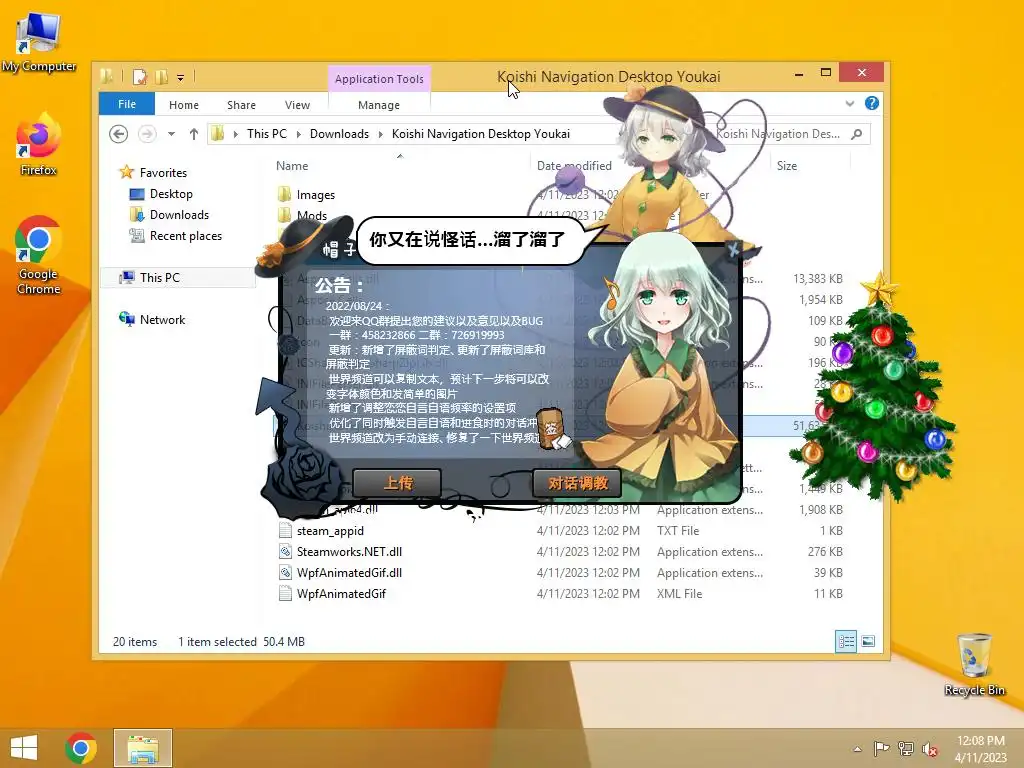The height and width of the screenshot is (768, 1024).
Task: Click Downloads in the address breadcrumb
Action: pyautogui.click(x=339, y=134)
